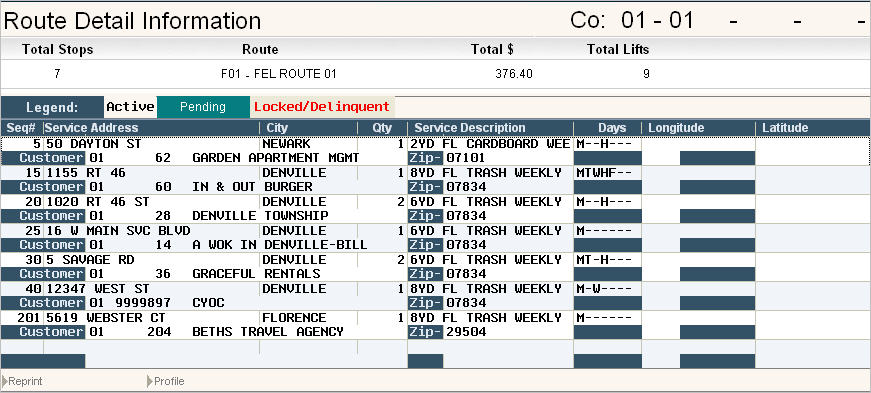Click the 8YD FL TRASH WEEKLY for 1155 RT 46

click(486, 173)
